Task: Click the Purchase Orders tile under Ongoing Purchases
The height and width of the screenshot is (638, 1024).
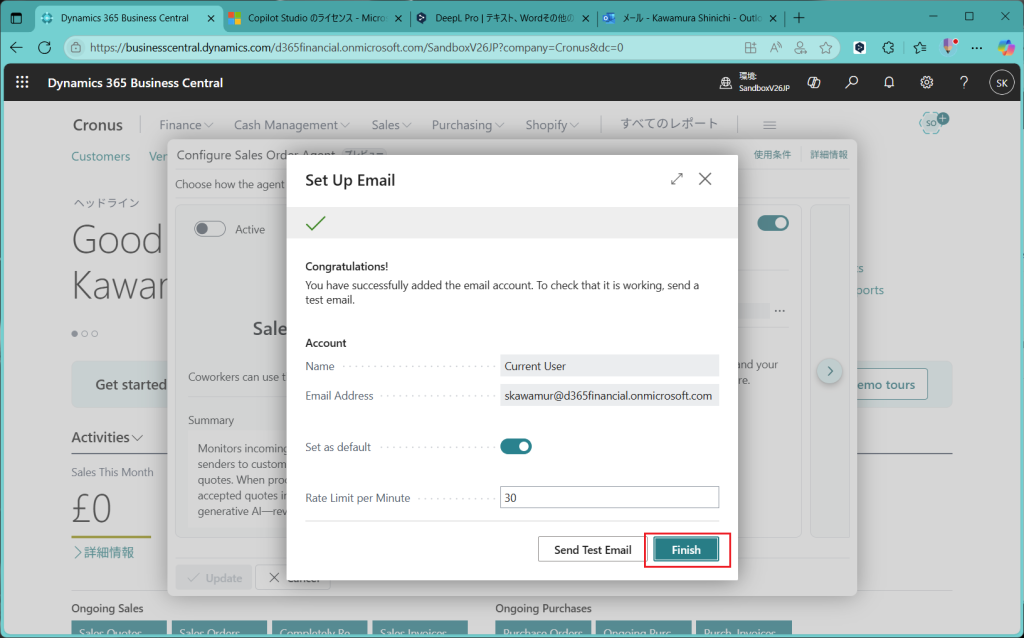Action: pyautogui.click(x=543, y=629)
